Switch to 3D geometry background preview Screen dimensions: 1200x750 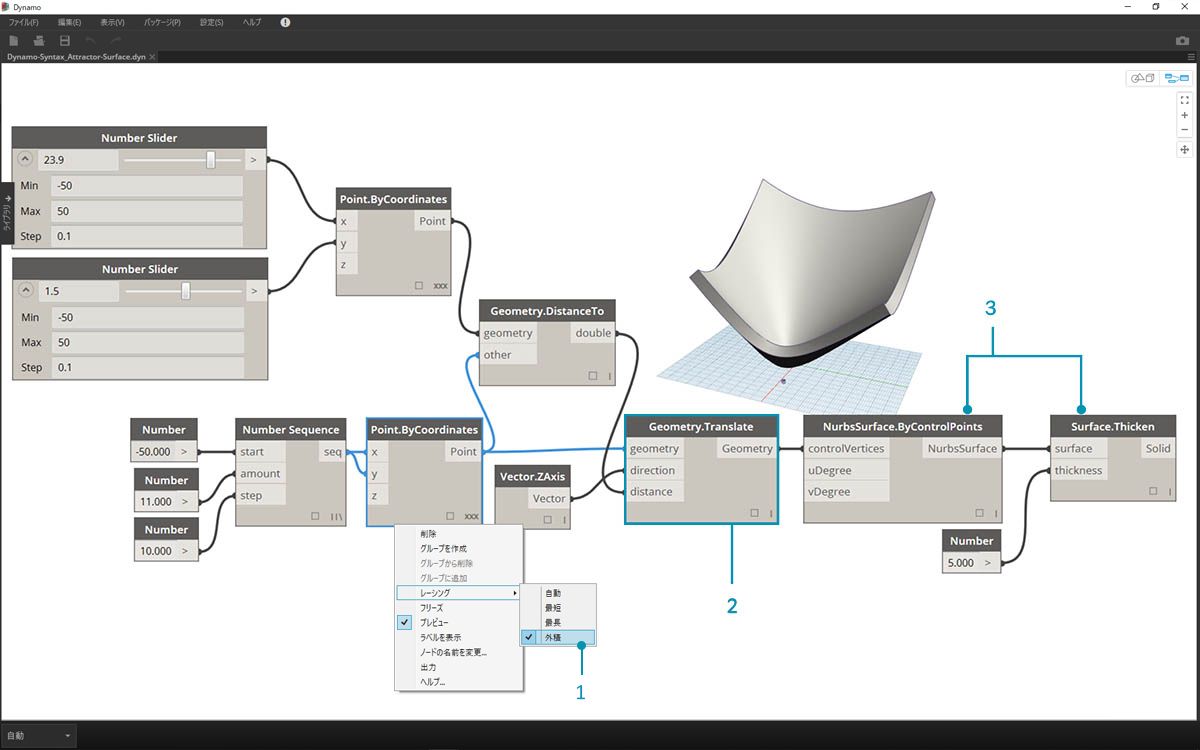click(x=1142, y=78)
